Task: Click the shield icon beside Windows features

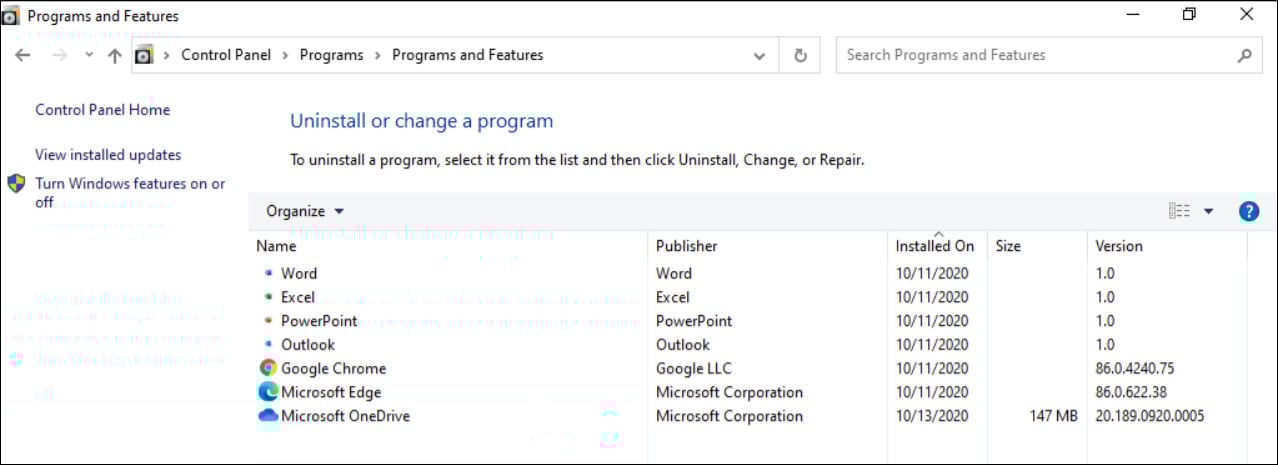Action: point(16,184)
